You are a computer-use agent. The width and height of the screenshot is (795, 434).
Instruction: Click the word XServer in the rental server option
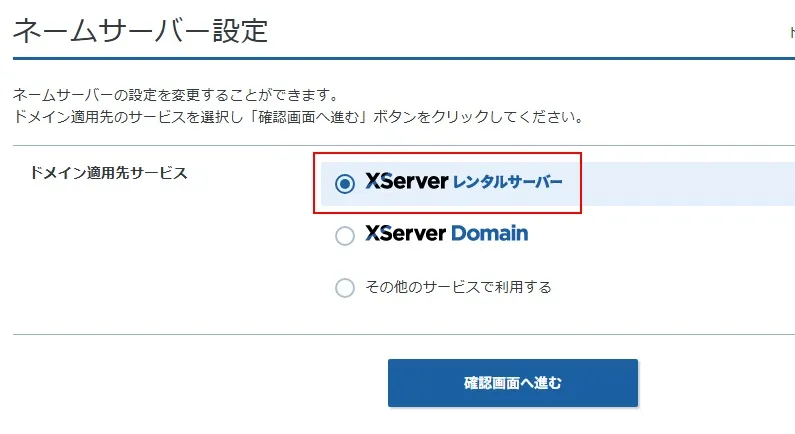click(406, 183)
